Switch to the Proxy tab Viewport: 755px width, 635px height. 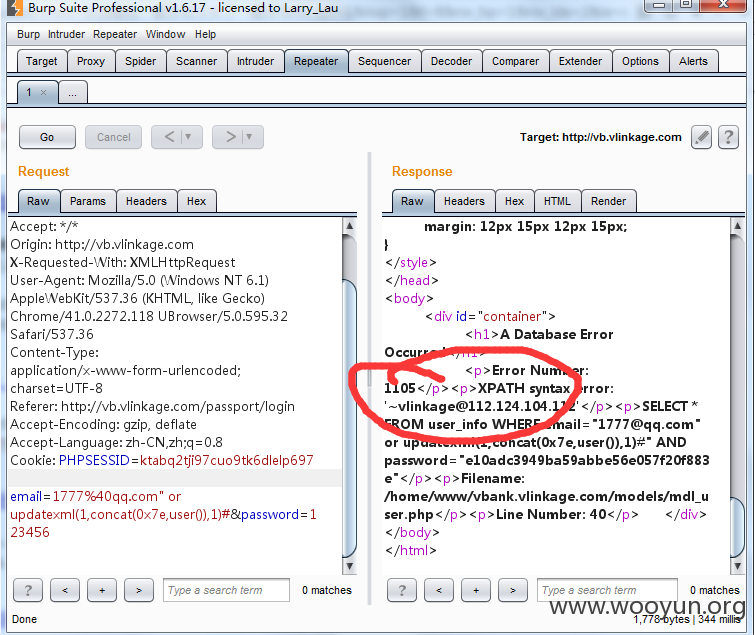coord(91,61)
